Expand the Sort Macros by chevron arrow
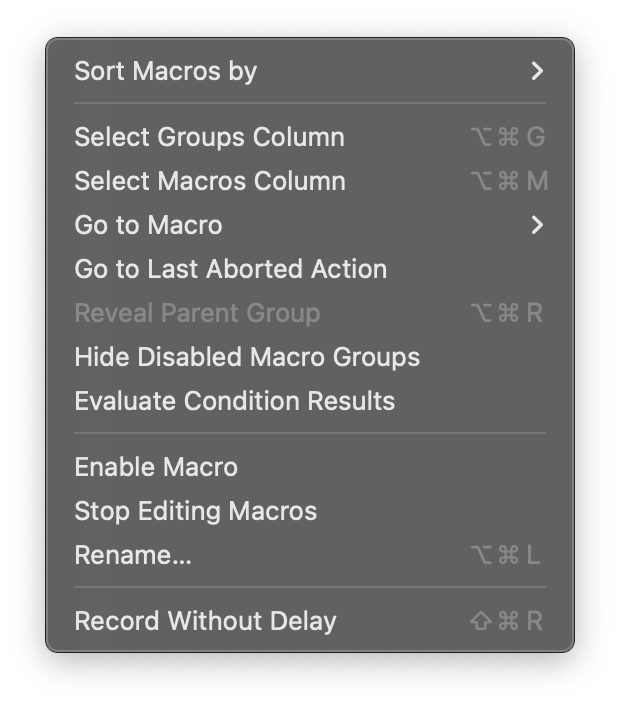The height and width of the screenshot is (706, 620). tap(537, 71)
